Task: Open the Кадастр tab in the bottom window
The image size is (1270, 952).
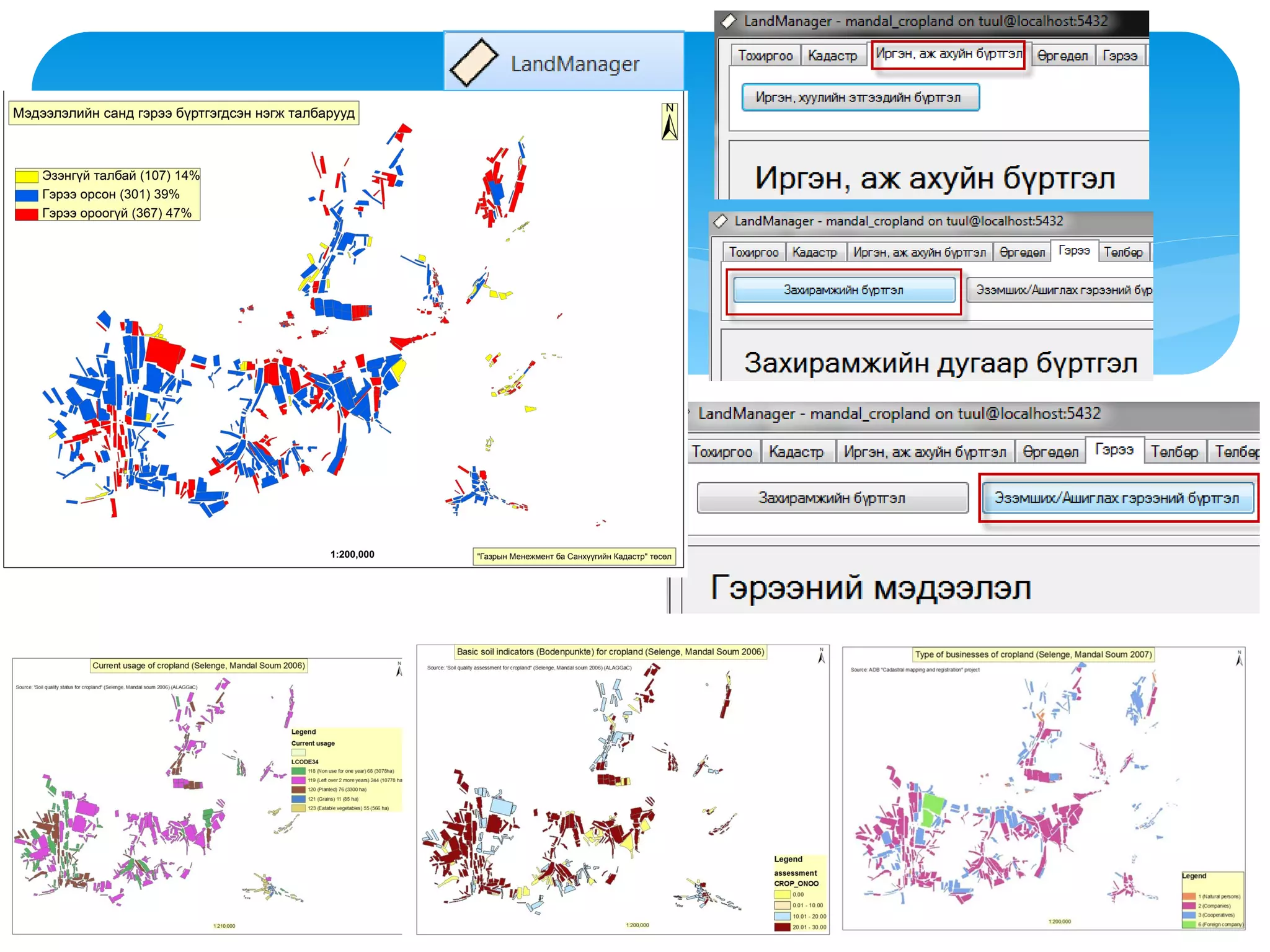Action: tap(796, 452)
